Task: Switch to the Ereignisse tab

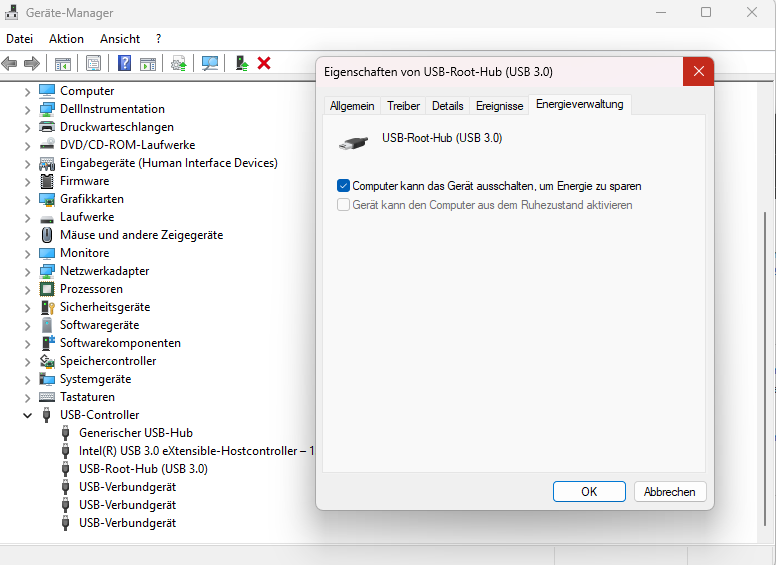Action: point(499,106)
